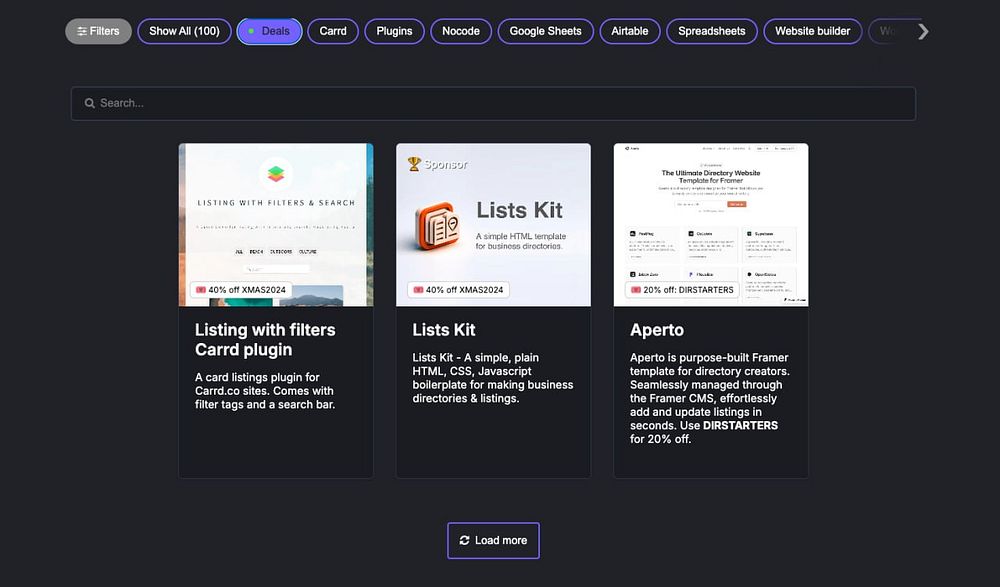Show more tags with right chevron arrow

click(x=923, y=31)
